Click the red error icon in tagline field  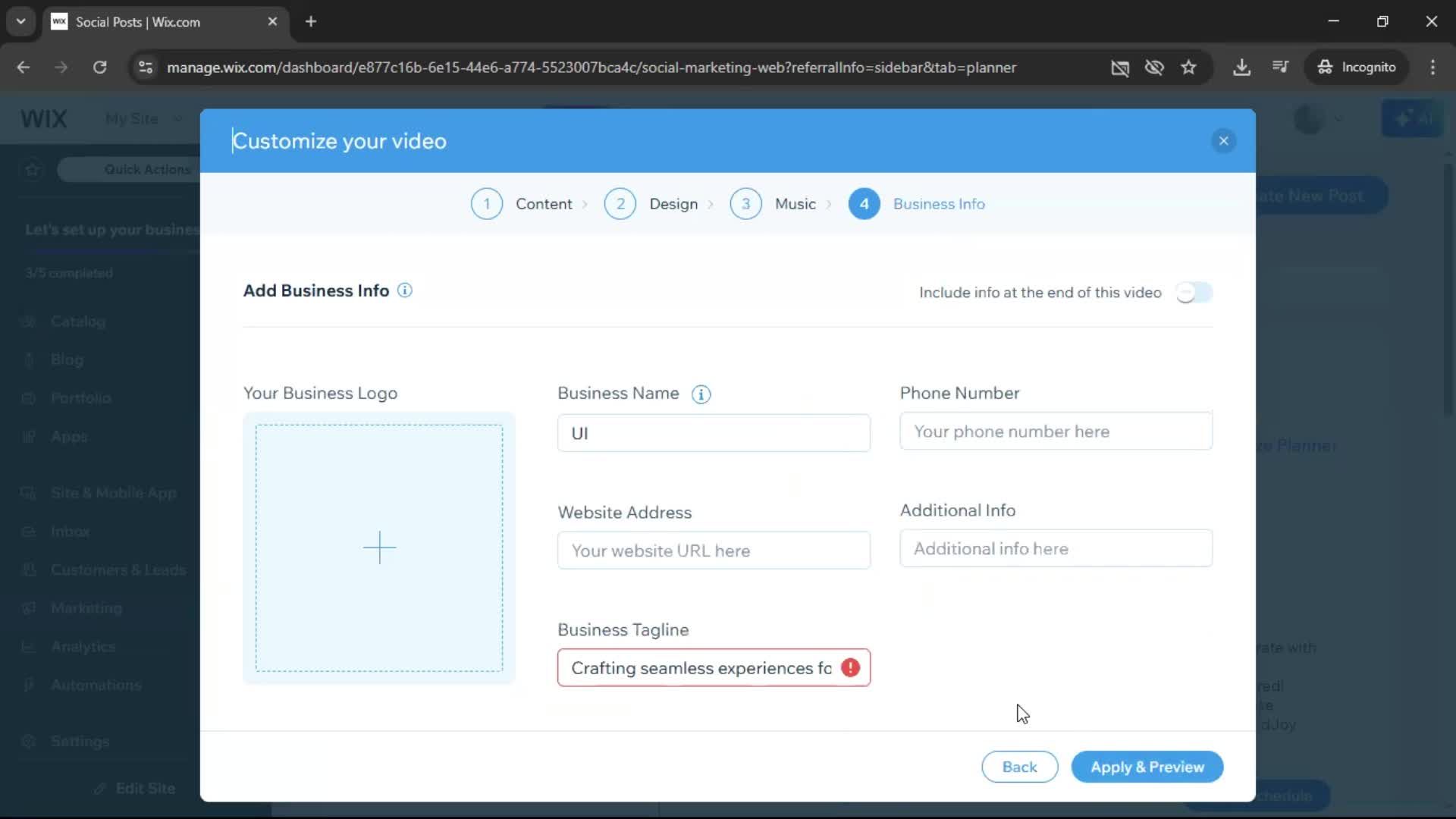tap(850, 668)
